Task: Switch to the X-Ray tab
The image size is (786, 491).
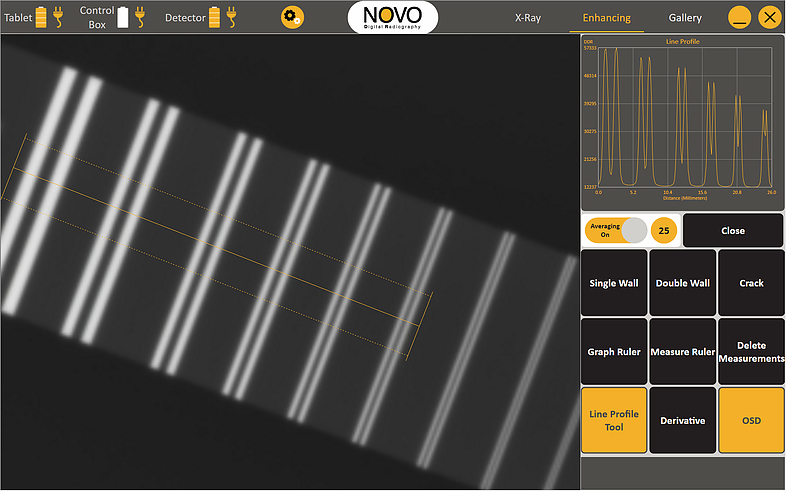Action: [528, 18]
